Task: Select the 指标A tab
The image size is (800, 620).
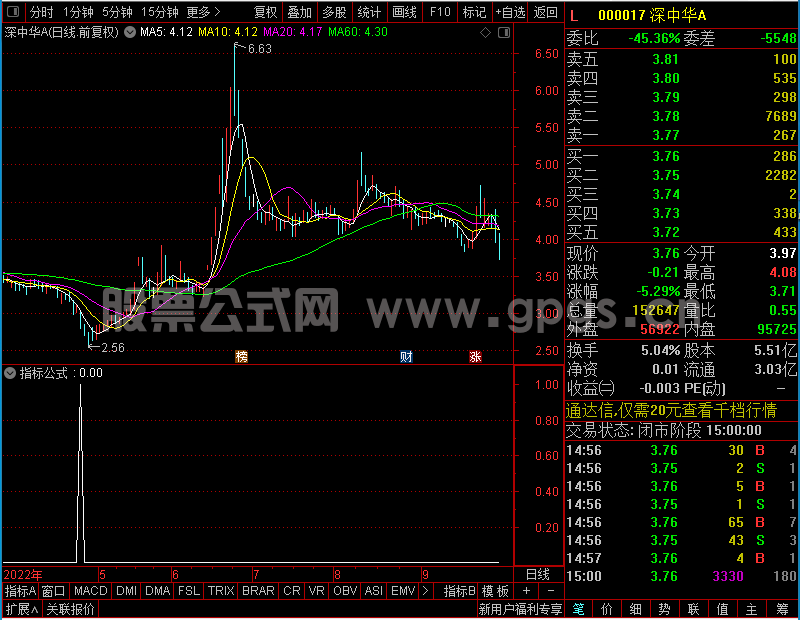Action: 20,591
